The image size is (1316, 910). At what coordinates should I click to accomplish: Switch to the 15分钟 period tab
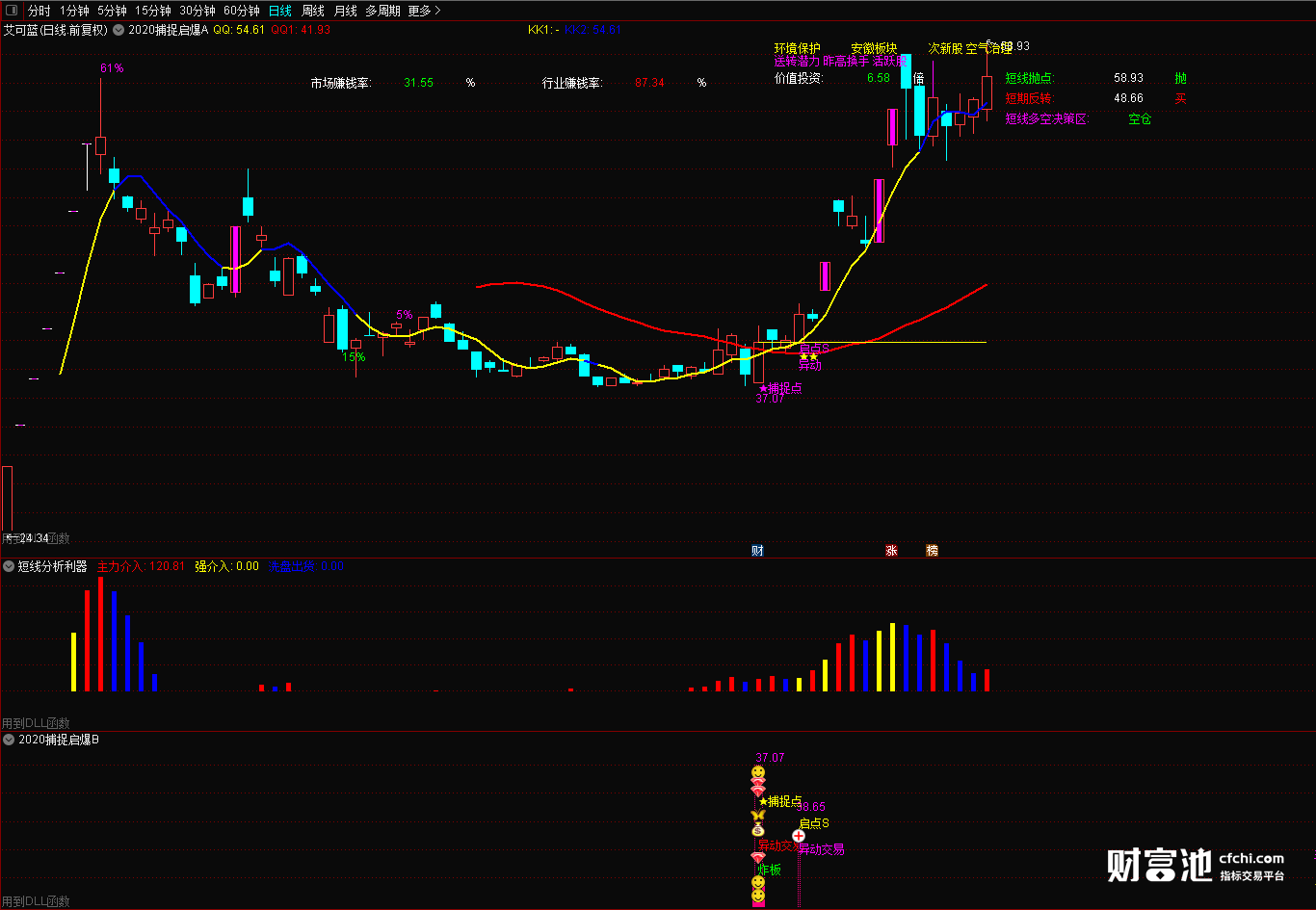[x=153, y=11]
